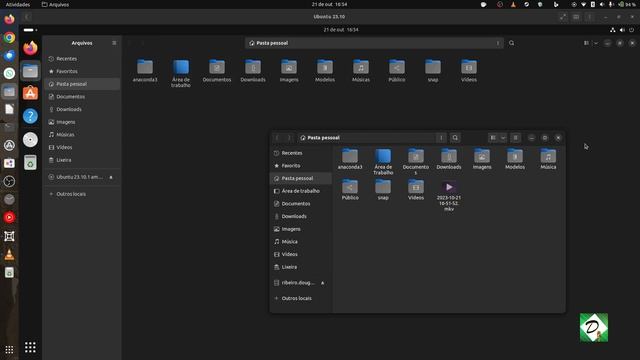Click the search icon in front Files window

455,138
